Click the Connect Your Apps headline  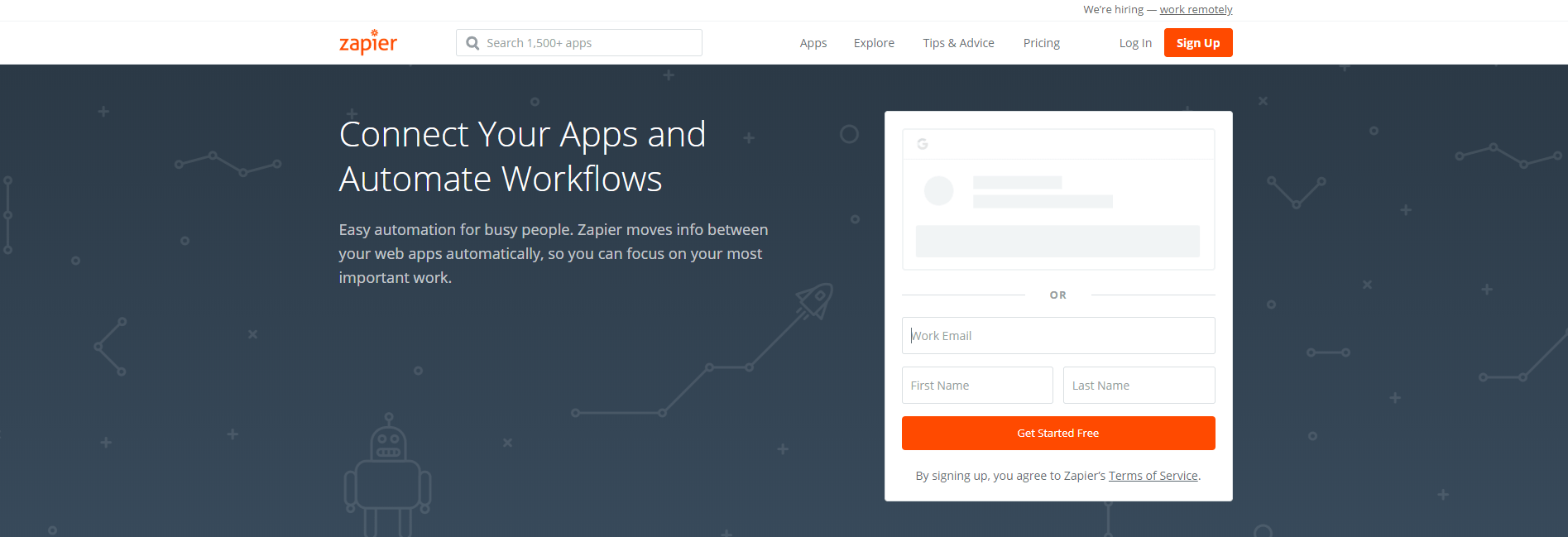(x=522, y=156)
